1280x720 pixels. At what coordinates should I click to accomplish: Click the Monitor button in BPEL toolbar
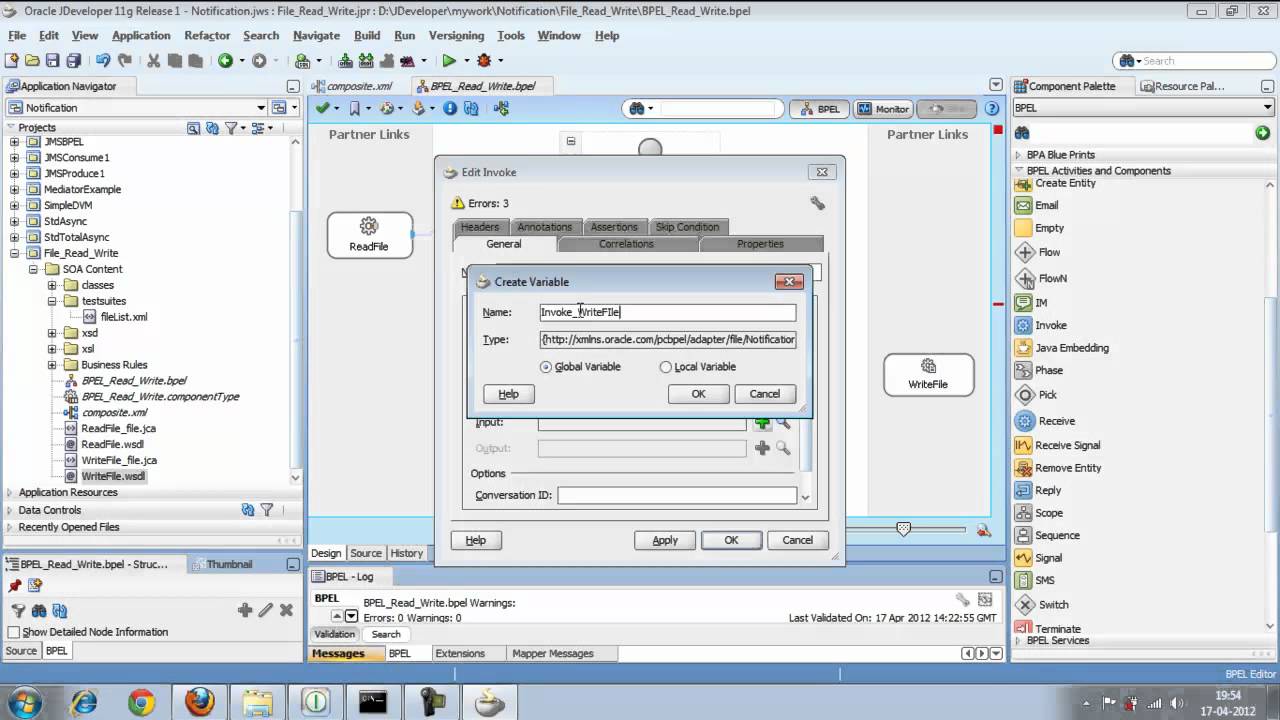[883, 109]
